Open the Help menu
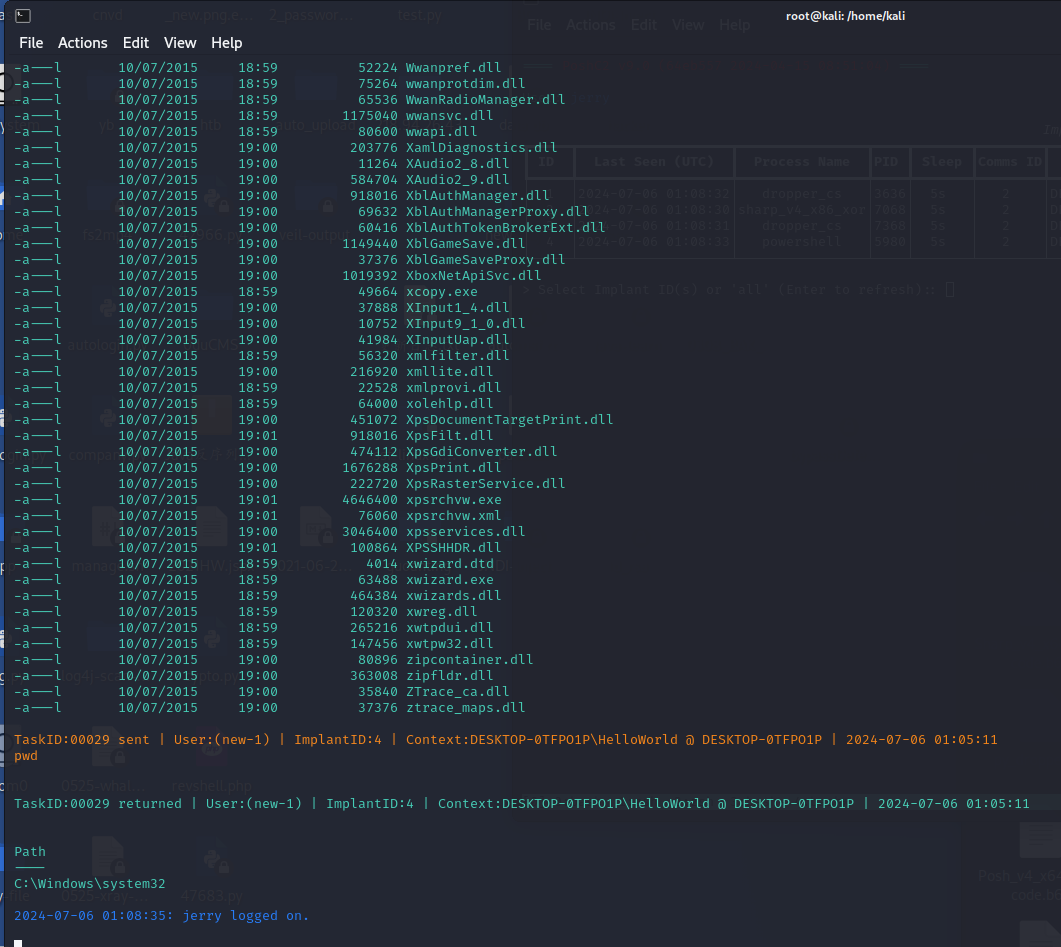 226,43
